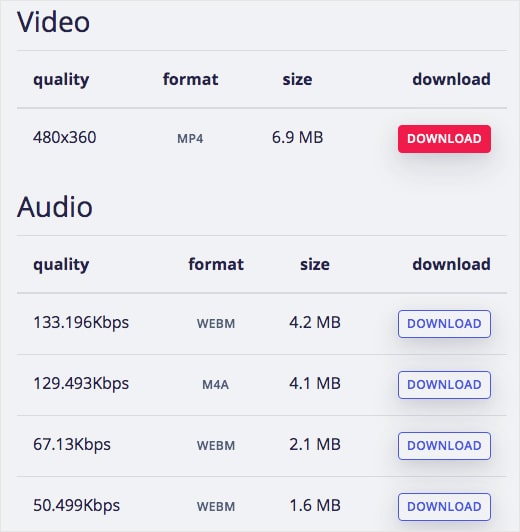
Task: Select the 129.493Kbps quality text
Action: coord(81,383)
